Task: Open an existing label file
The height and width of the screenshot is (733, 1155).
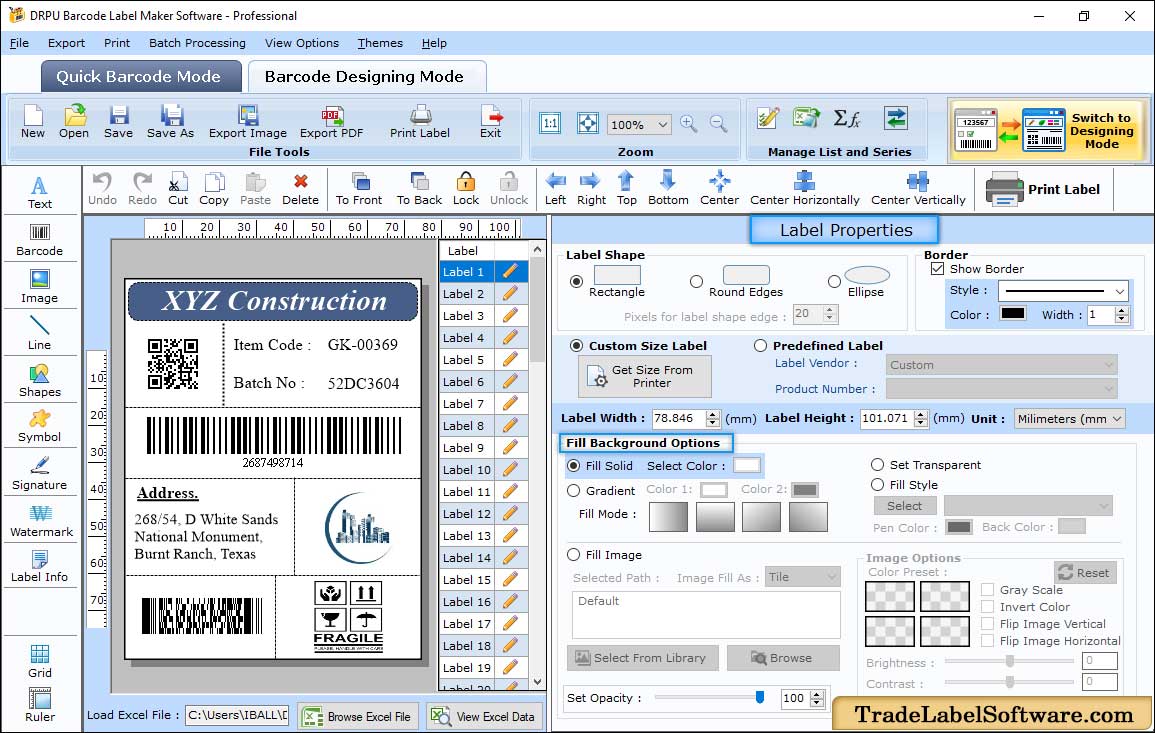Action: pos(74,122)
